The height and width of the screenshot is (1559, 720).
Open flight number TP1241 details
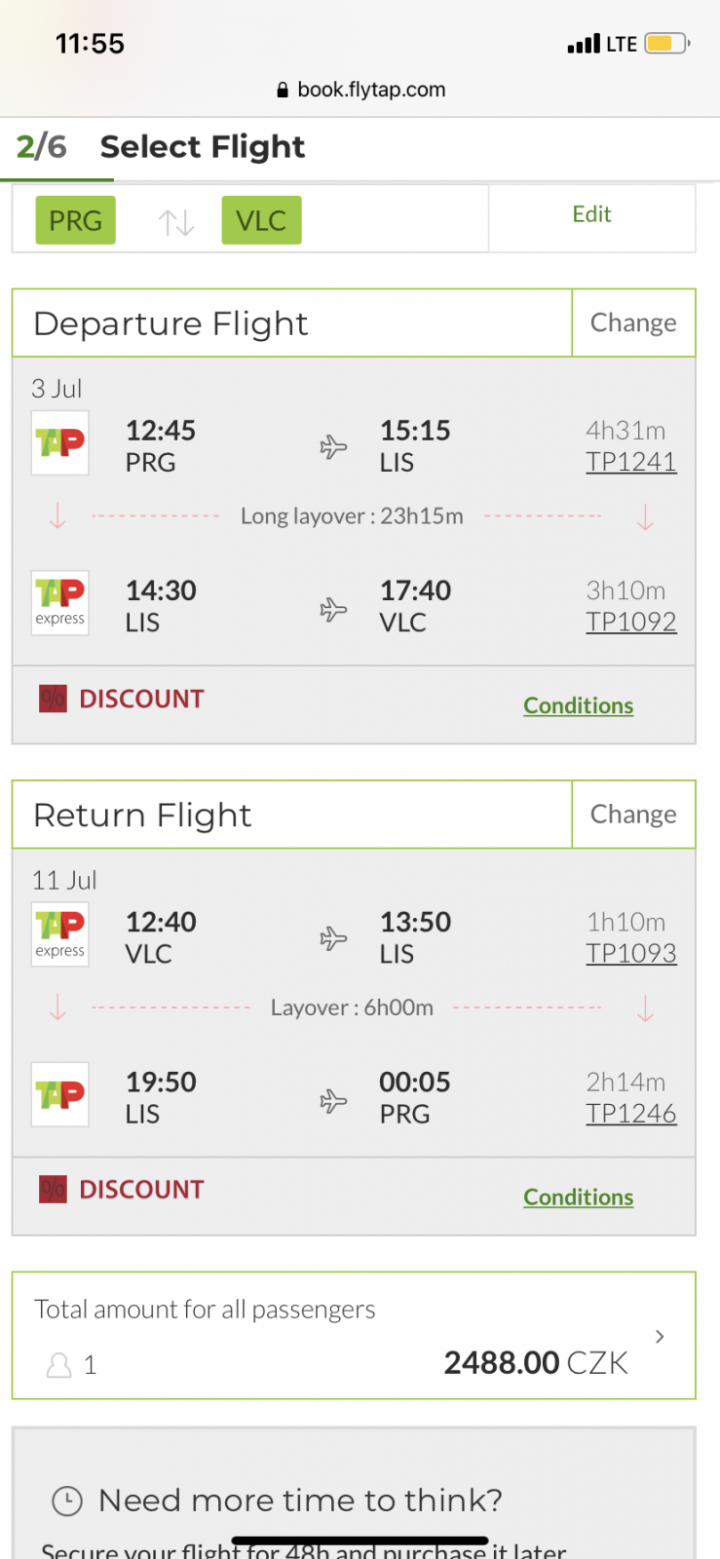(631, 462)
